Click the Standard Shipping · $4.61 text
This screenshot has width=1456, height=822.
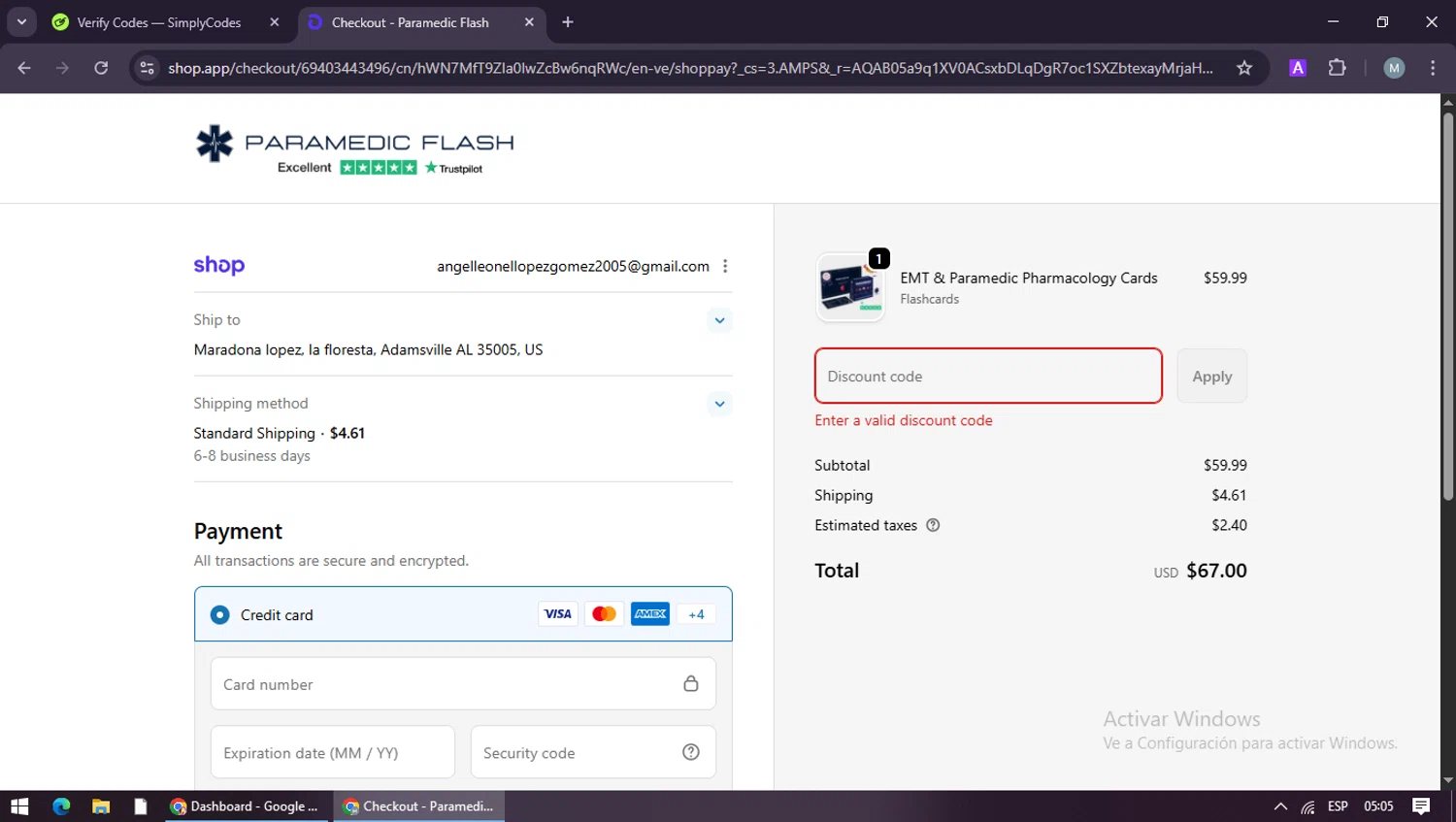279,433
